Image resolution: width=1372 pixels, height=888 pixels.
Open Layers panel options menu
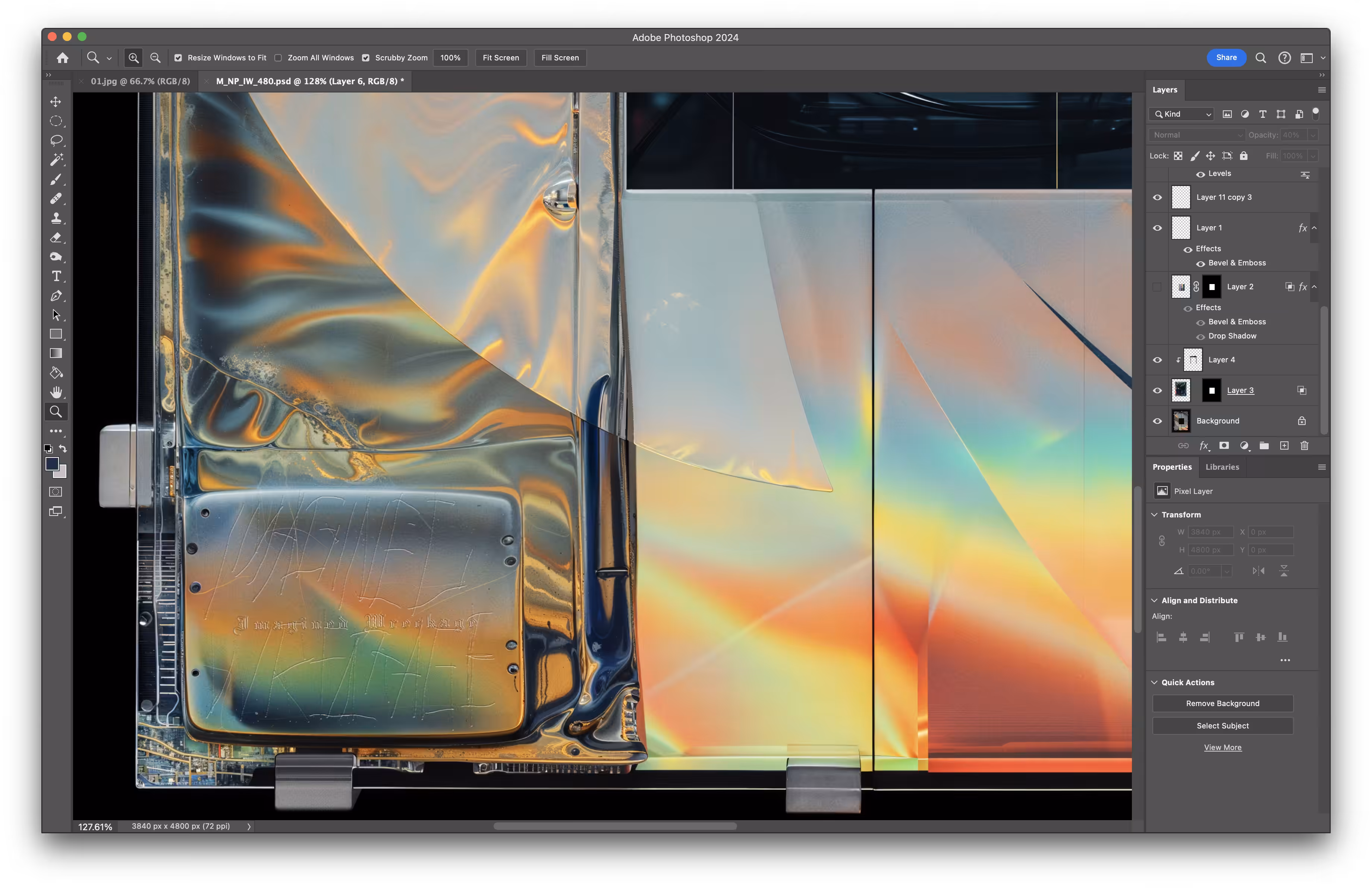pyautogui.click(x=1322, y=90)
